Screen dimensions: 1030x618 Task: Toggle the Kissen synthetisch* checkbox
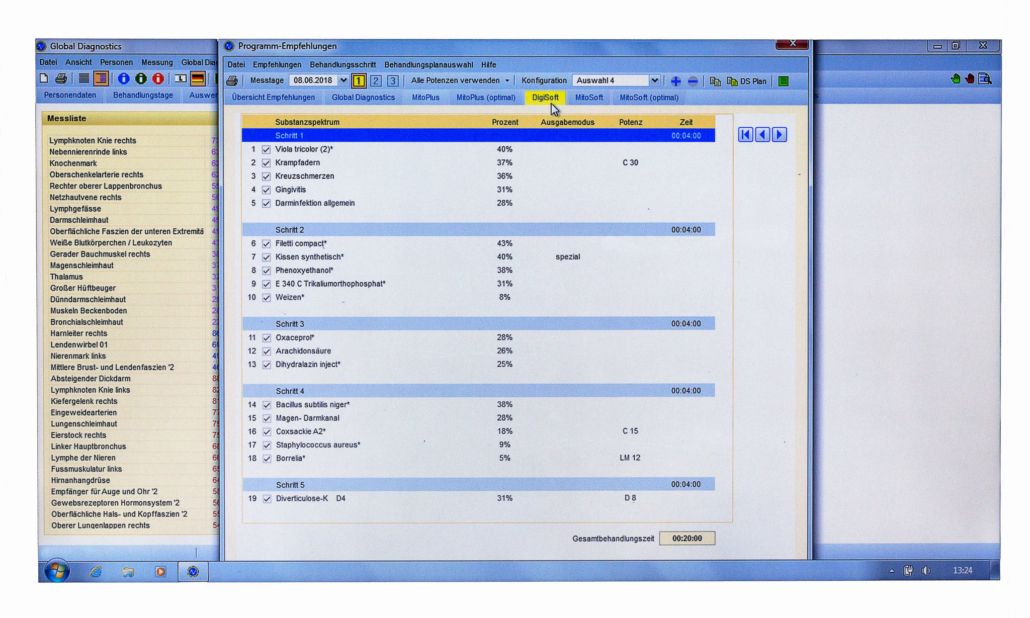click(266, 257)
